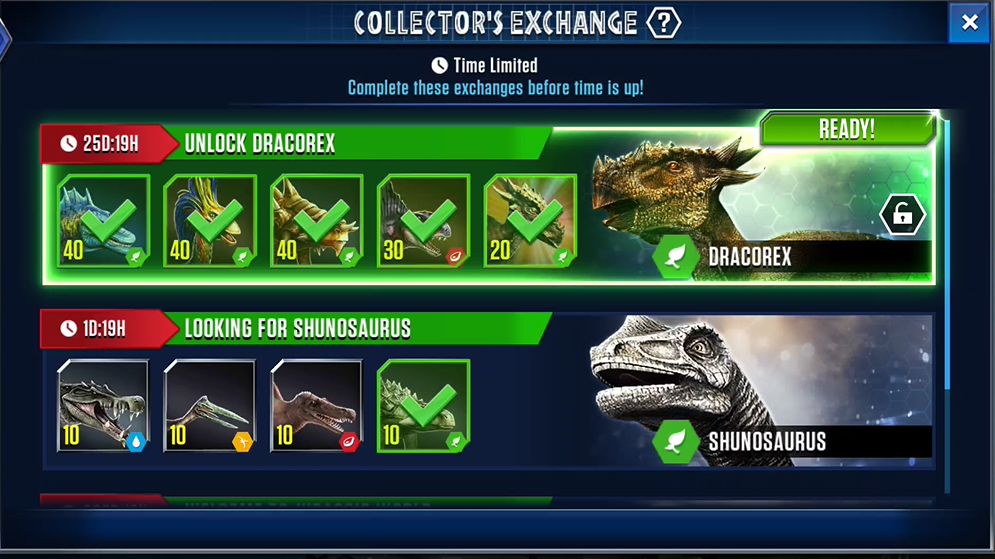Click the green READY! button
995x559 pixels.
[847, 129]
